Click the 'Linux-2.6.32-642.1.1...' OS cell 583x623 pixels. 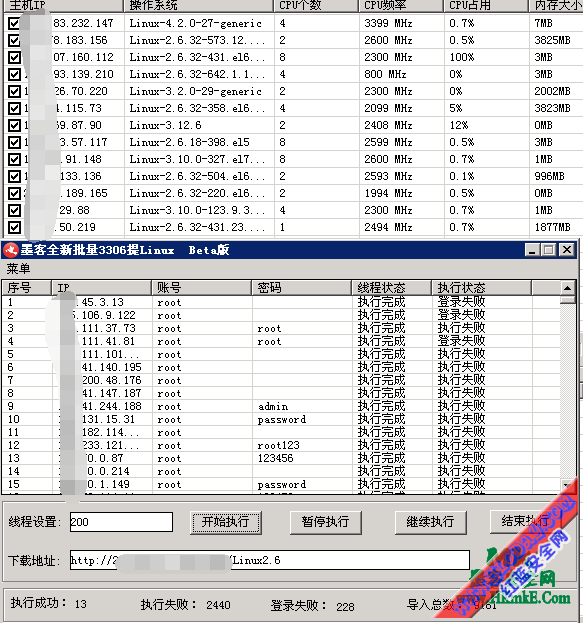(197, 74)
